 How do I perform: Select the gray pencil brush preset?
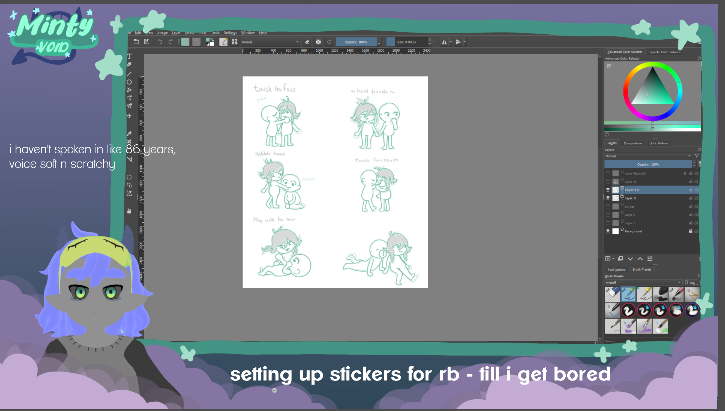(x=613, y=326)
